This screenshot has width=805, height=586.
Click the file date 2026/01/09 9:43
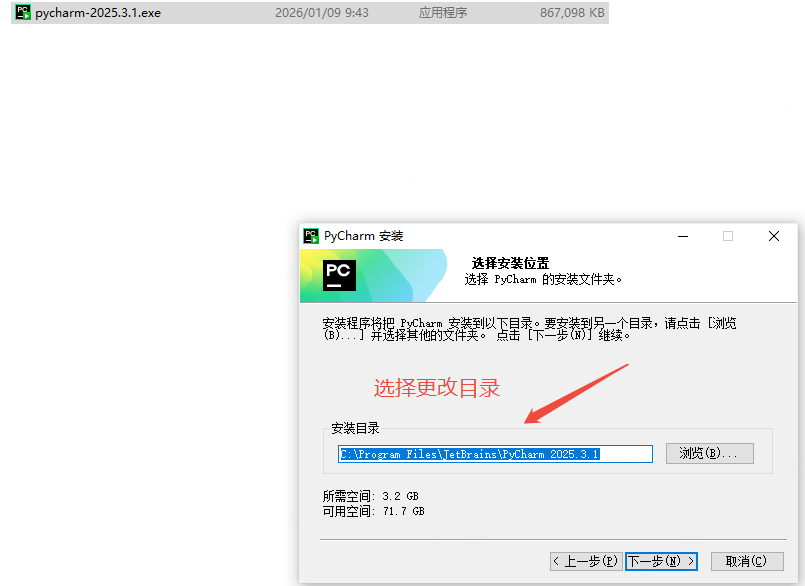(322, 13)
